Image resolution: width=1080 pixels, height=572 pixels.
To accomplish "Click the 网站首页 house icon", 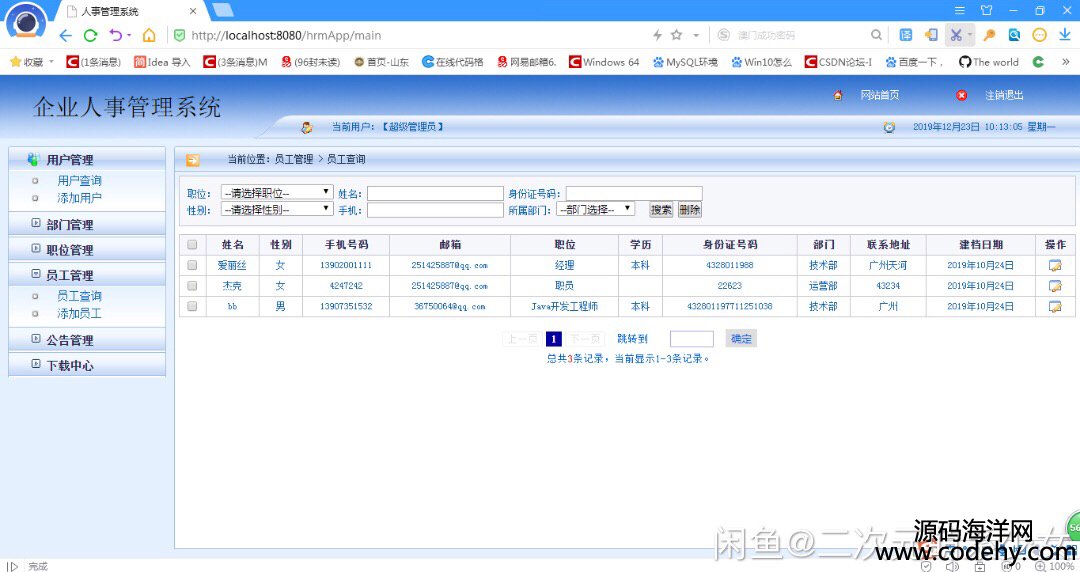I will coord(838,95).
